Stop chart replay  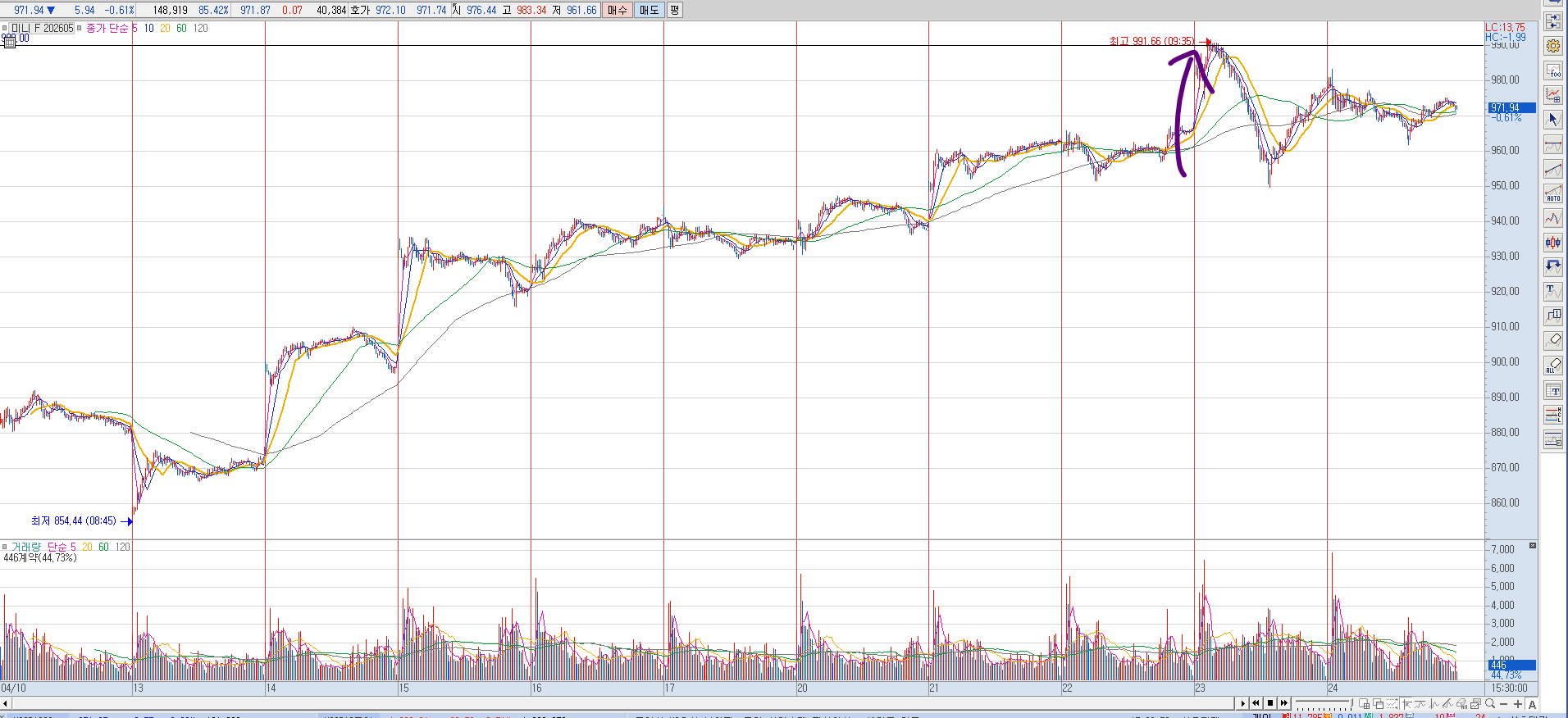(1270, 703)
